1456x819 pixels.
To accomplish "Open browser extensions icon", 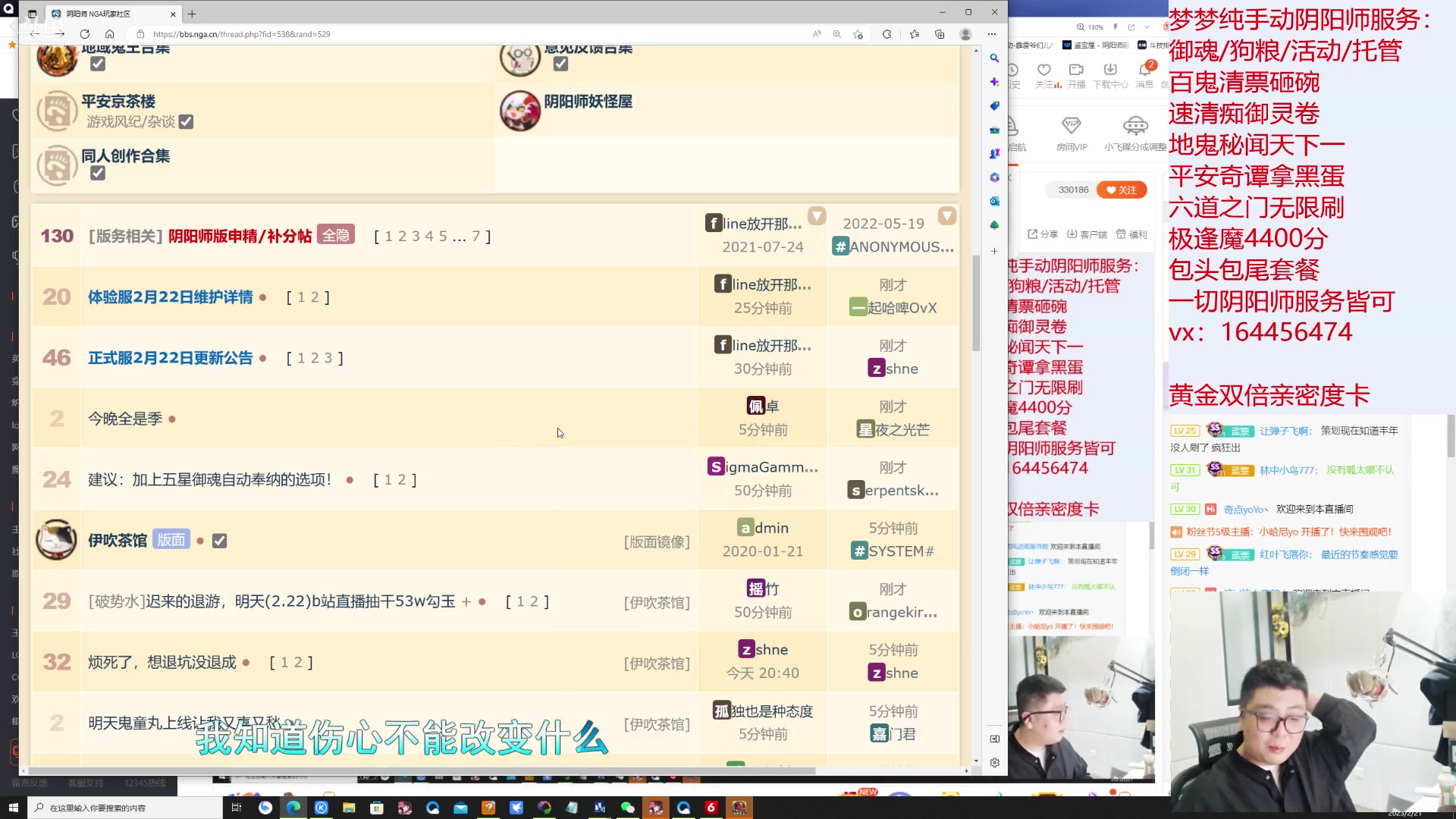I will (x=886, y=34).
